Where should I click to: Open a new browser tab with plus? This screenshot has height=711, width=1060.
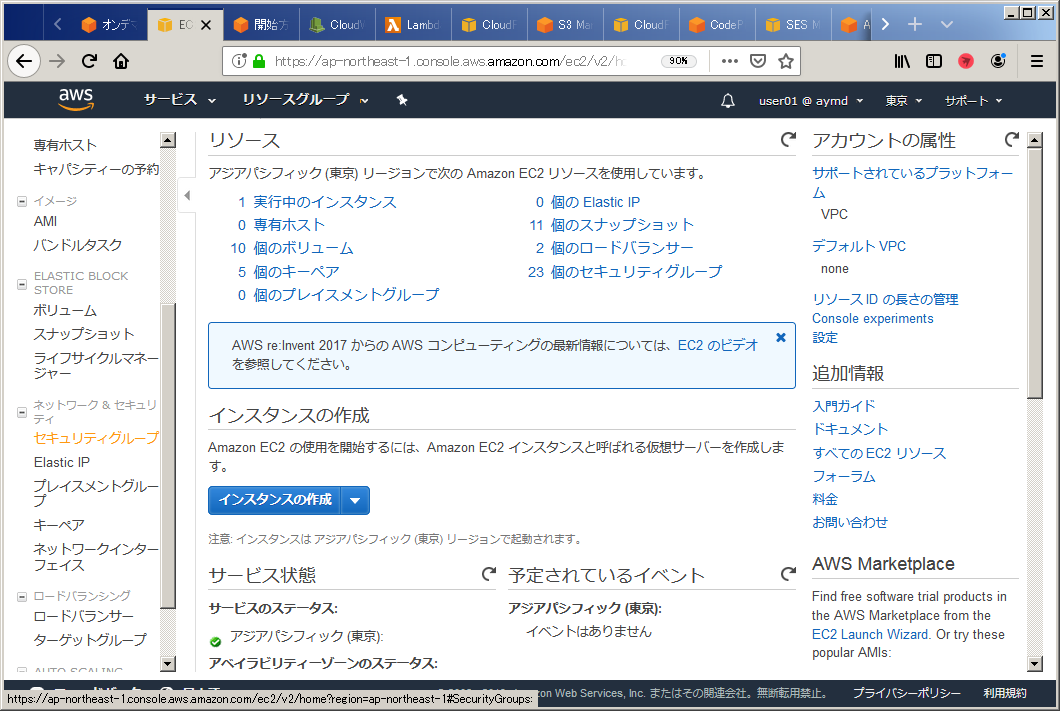coord(914,24)
